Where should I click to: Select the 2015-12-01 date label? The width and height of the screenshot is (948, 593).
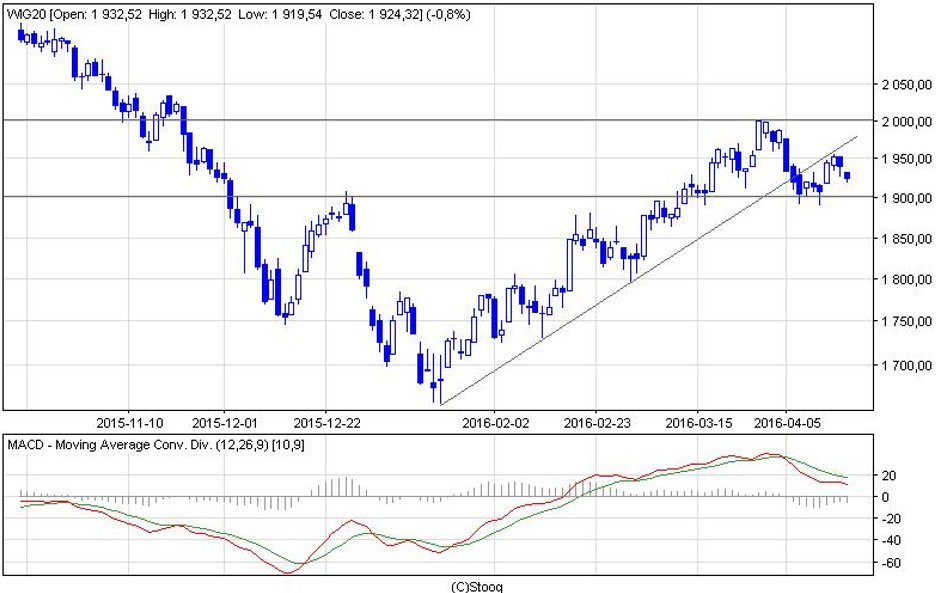[x=224, y=422]
